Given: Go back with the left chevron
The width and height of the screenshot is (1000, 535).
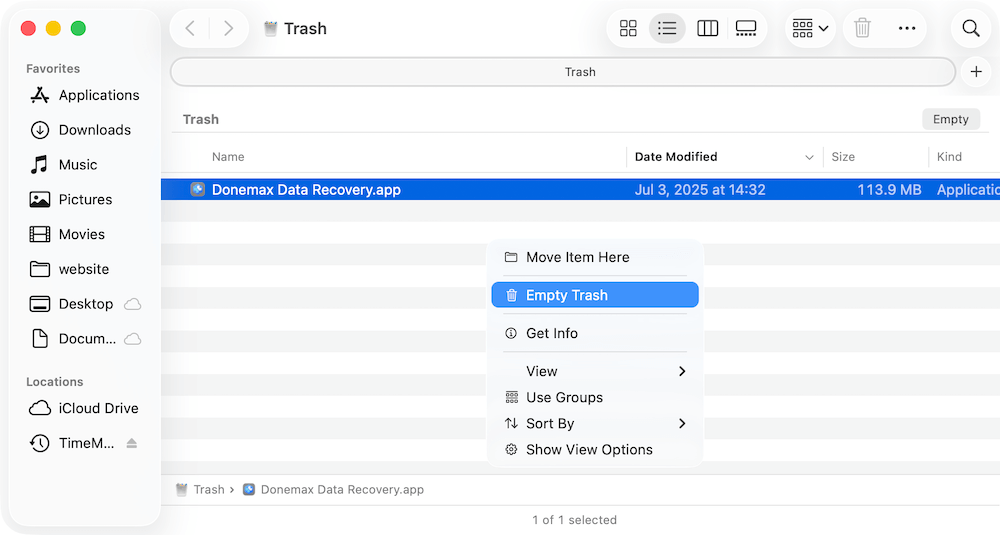Looking at the screenshot, I should tap(191, 28).
